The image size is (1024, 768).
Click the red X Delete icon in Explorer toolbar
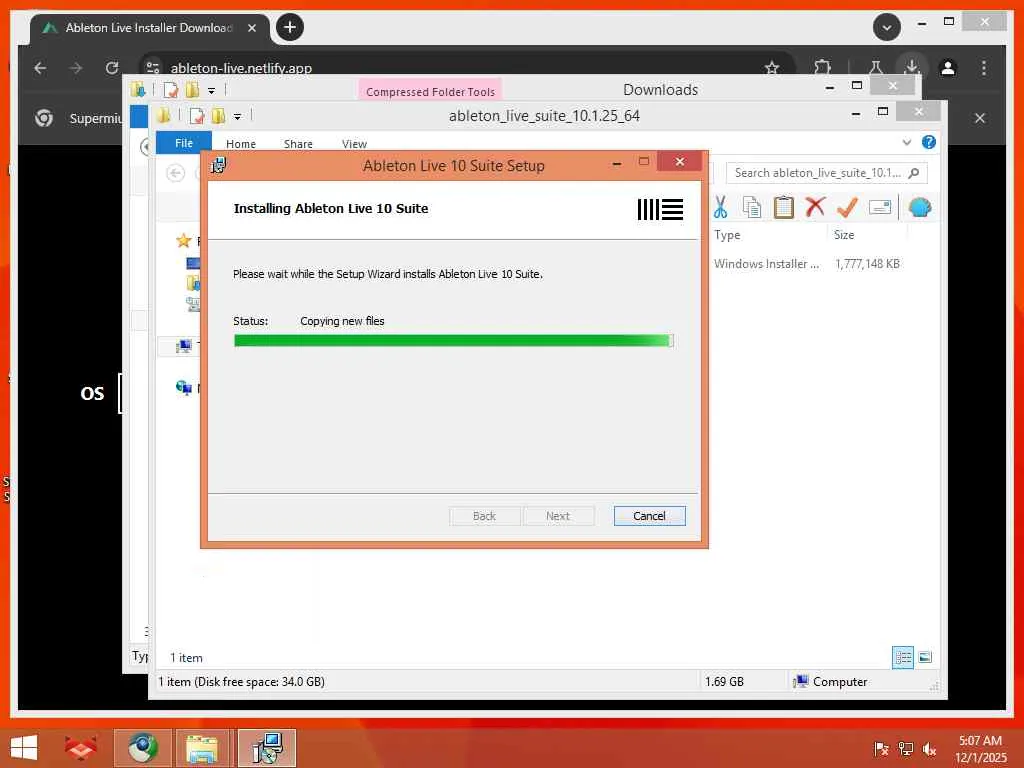tap(815, 207)
